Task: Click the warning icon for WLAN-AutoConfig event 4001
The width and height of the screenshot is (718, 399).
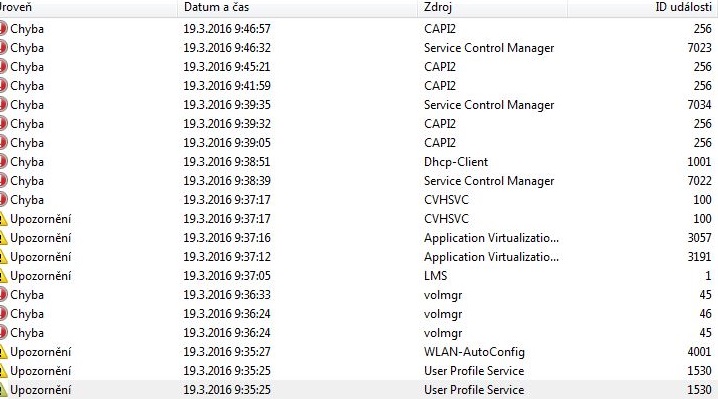Action: click(x=3, y=352)
